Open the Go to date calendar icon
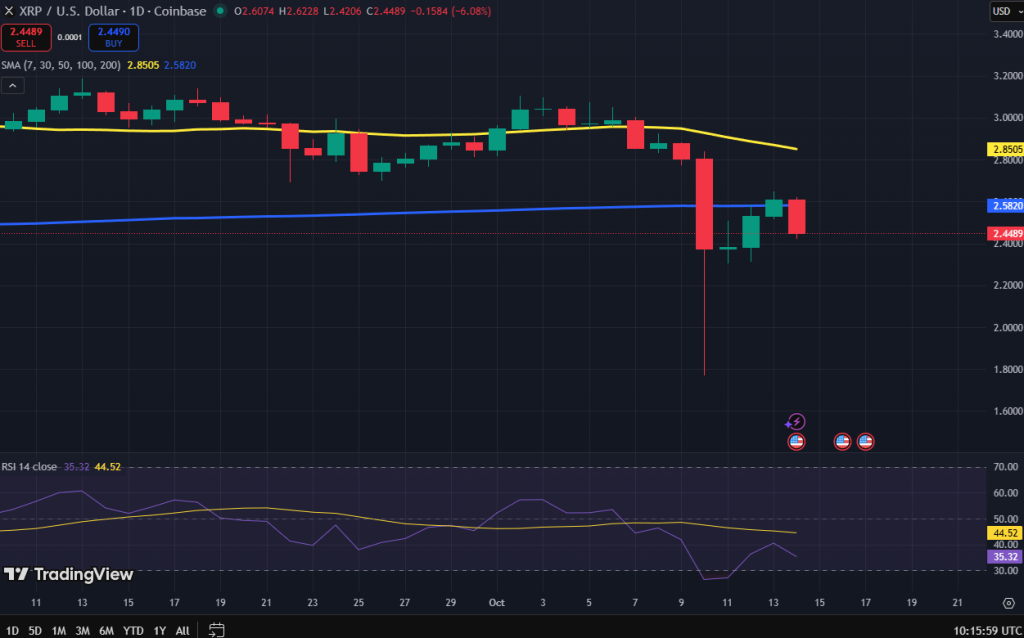 216,630
